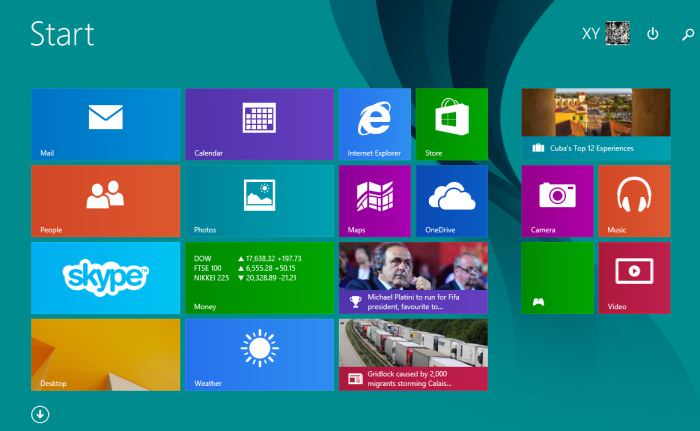This screenshot has height=431, width=700.
Task: Launch the Photos tile
Action: pos(259,201)
